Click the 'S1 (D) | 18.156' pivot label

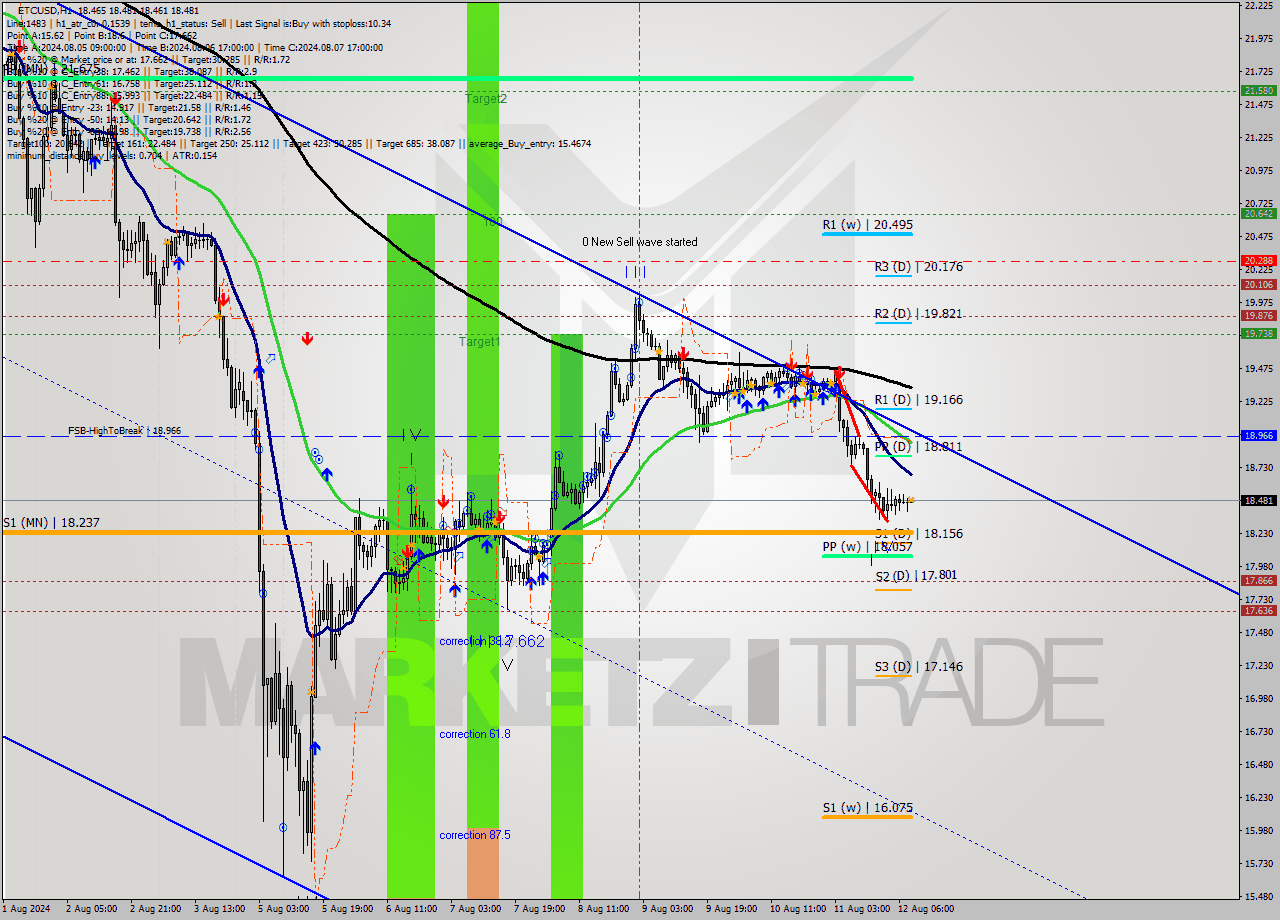pos(918,534)
